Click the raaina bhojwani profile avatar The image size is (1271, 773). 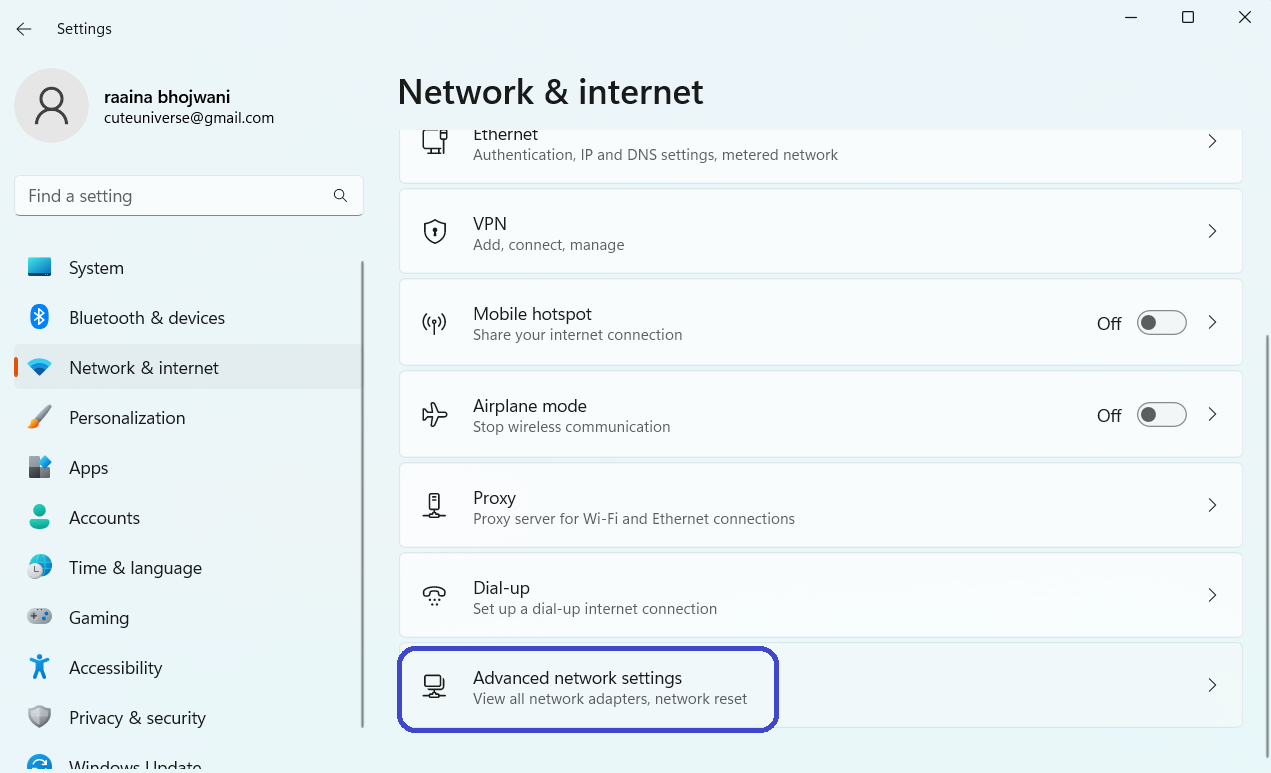click(51, 105)
